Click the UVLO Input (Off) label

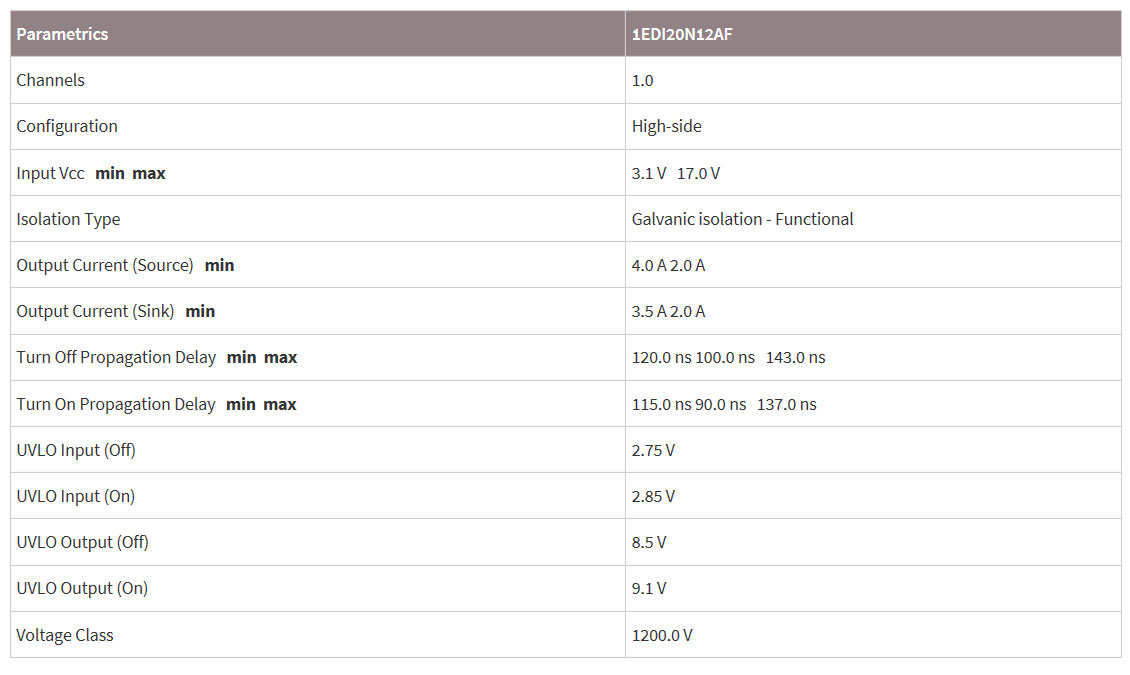[x=76, y=450]
